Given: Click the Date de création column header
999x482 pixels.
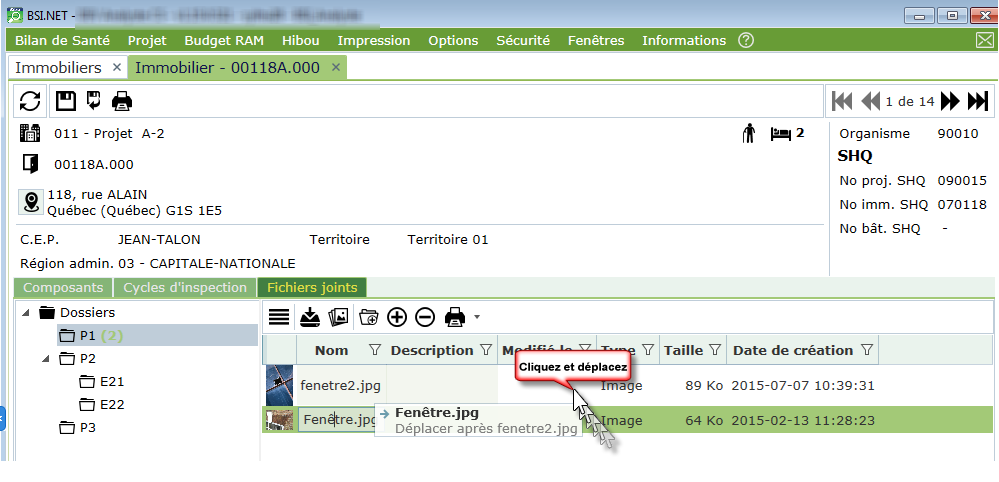Looking at the screenshot, I should click(792, 350).
